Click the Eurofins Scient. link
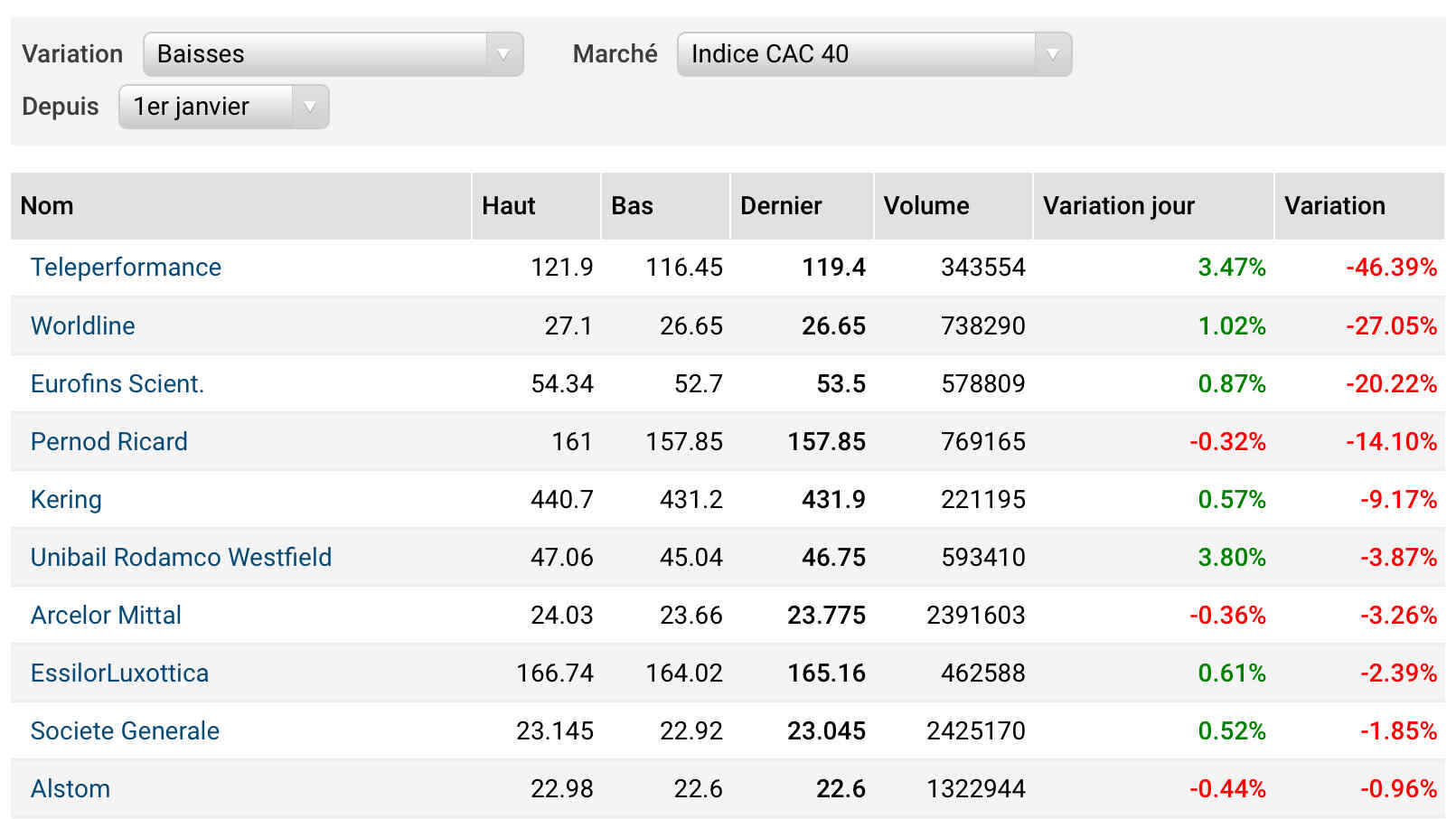The image size is (1456, 819). coord(117,383)
